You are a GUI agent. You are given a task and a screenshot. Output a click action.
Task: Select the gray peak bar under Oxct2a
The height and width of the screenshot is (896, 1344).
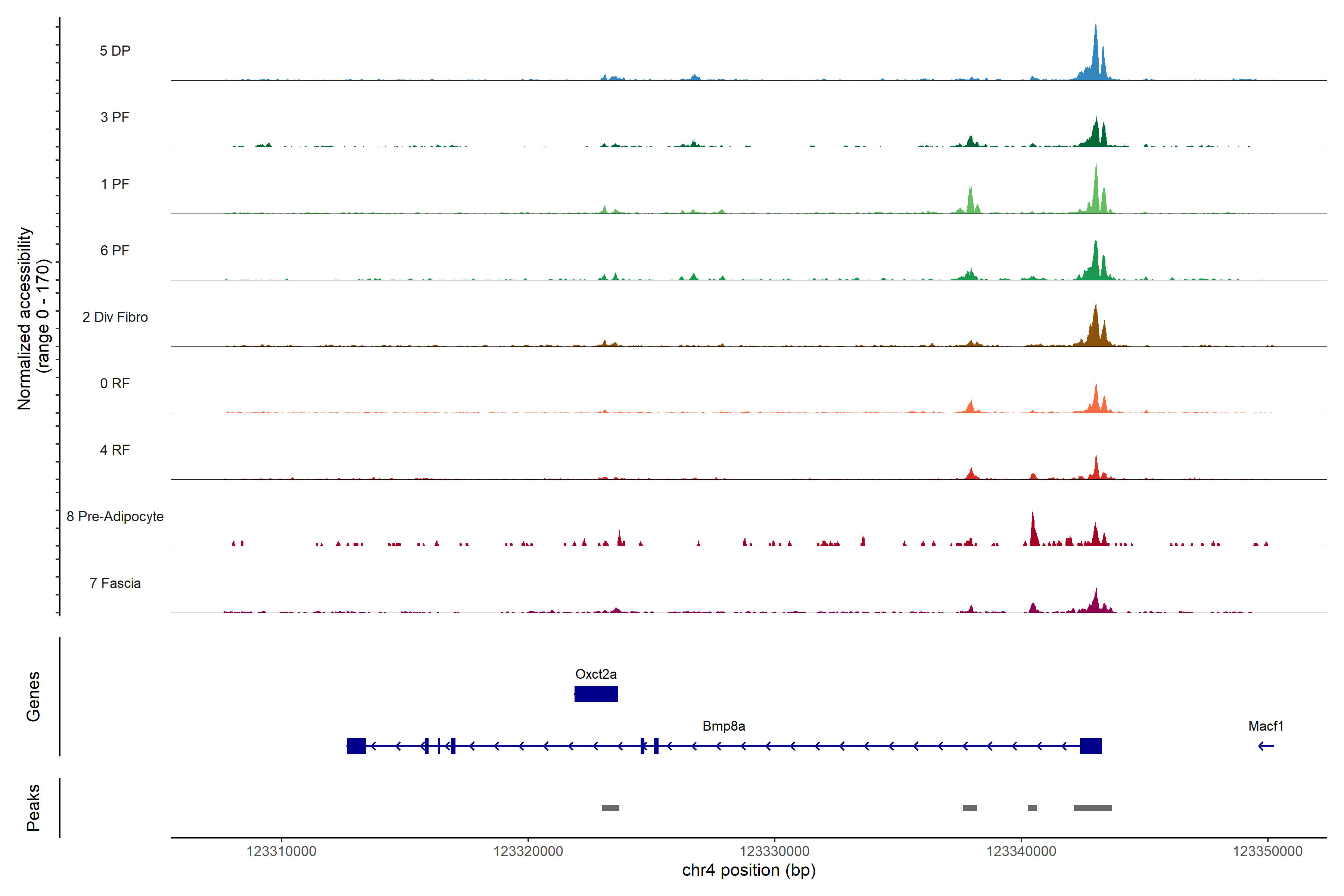click(x=610, y=808)
